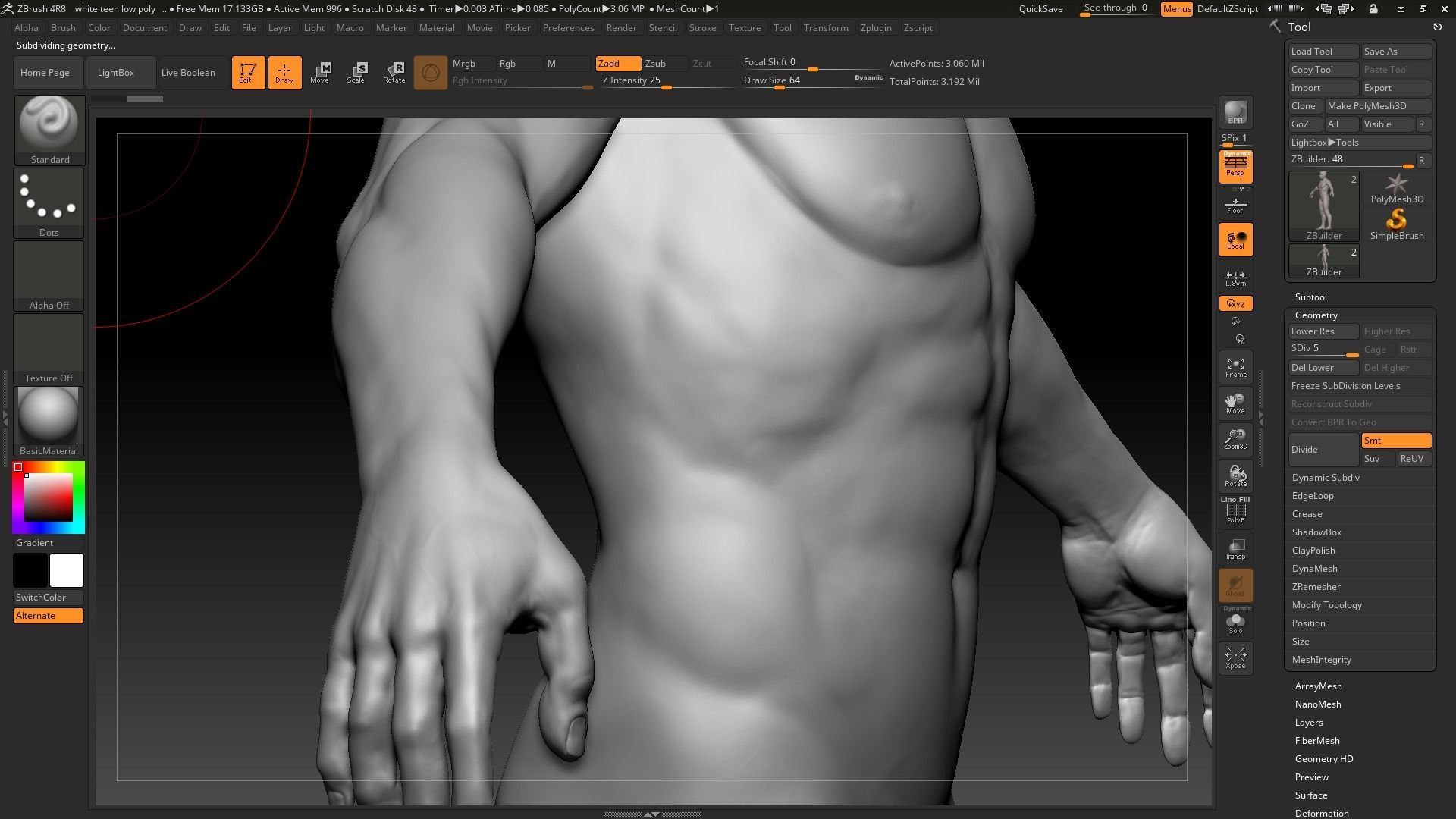Click the Frame view icon
Viewport: 1456px width, 819px height.
(1235, 368)
